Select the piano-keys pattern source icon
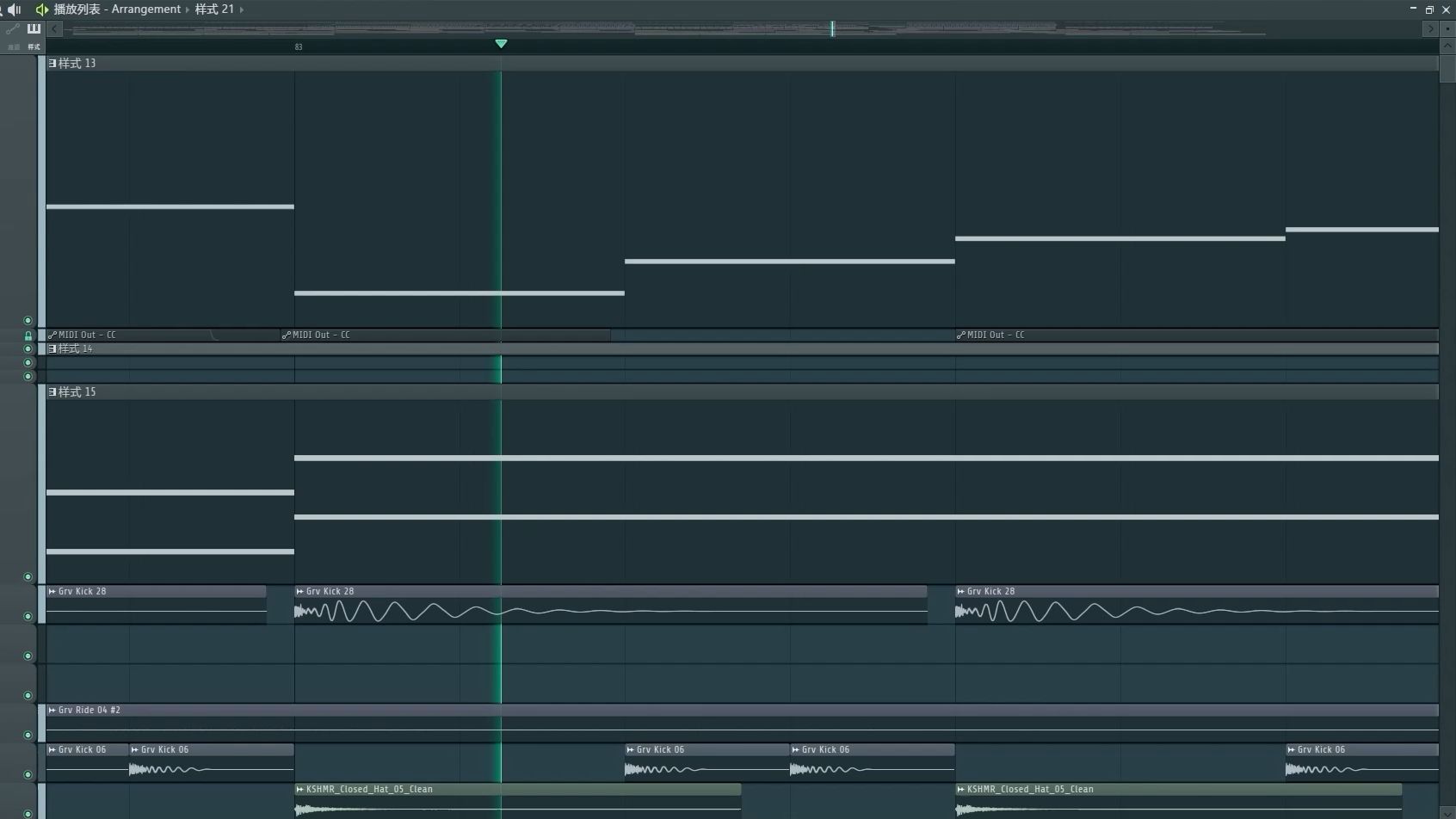This screenshot has width=1456, height=819. click(34, 29)
